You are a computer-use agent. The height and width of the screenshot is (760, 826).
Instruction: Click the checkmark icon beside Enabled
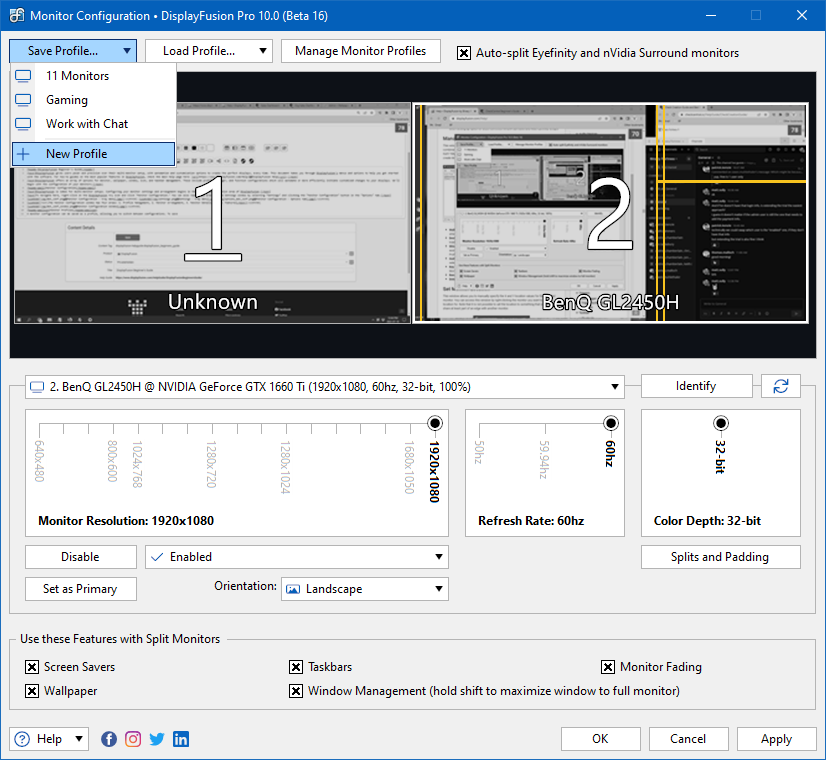pyautogui.click(x=157, y=557)
